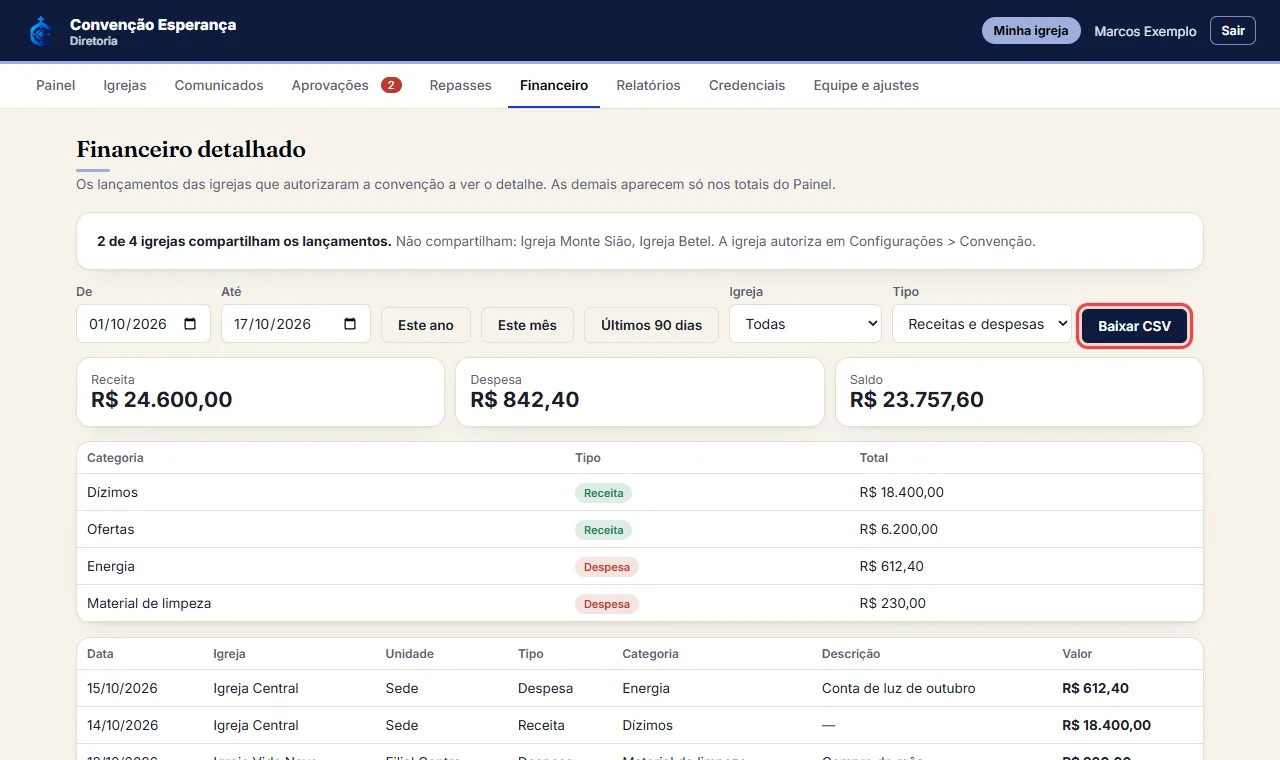Click the Valor column header

[1077, 654]
